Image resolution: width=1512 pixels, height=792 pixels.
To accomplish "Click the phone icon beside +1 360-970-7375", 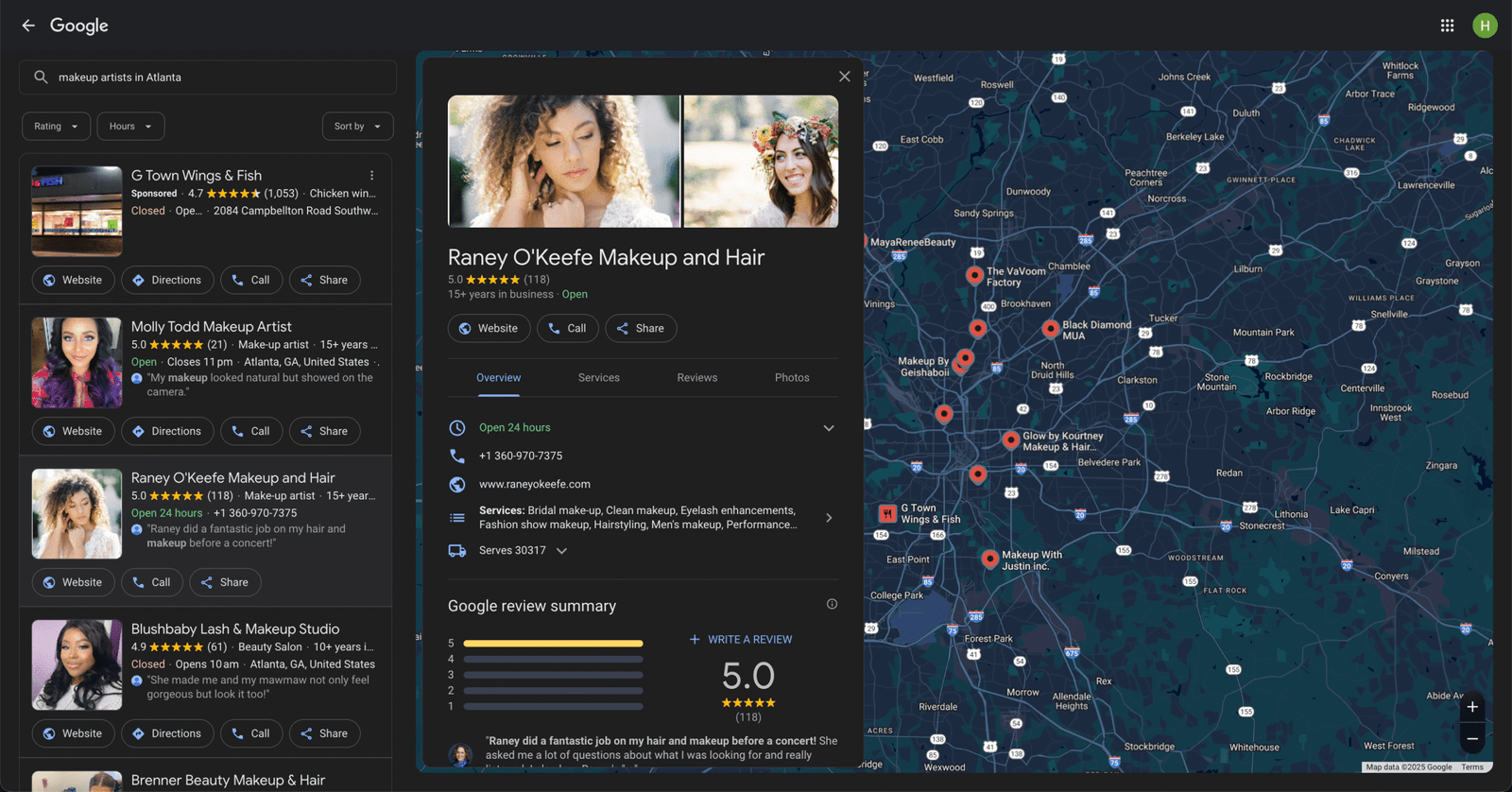I will pos(457,456).
